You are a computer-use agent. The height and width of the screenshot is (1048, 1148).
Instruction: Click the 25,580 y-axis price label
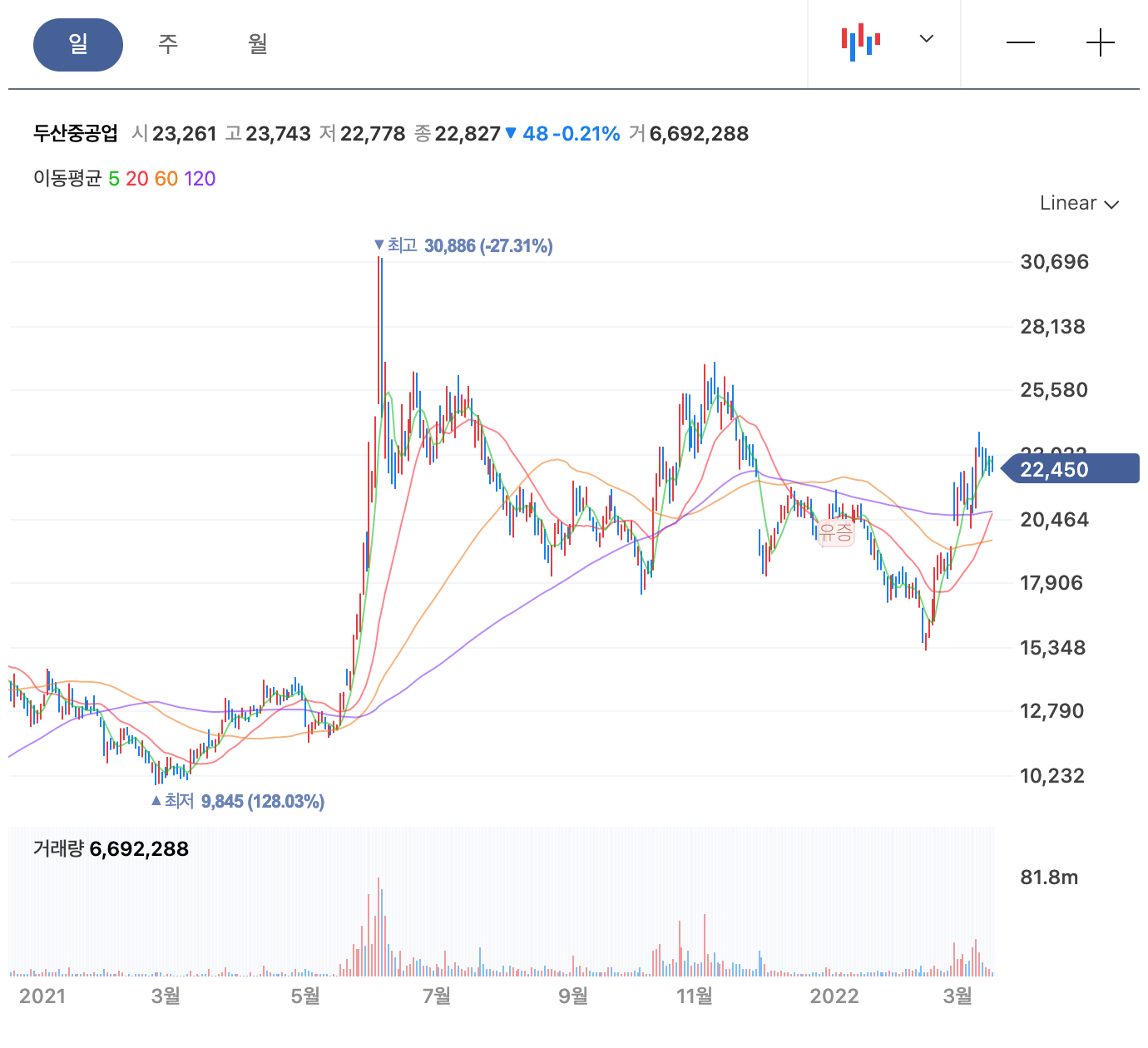[x=1054, y=390]
